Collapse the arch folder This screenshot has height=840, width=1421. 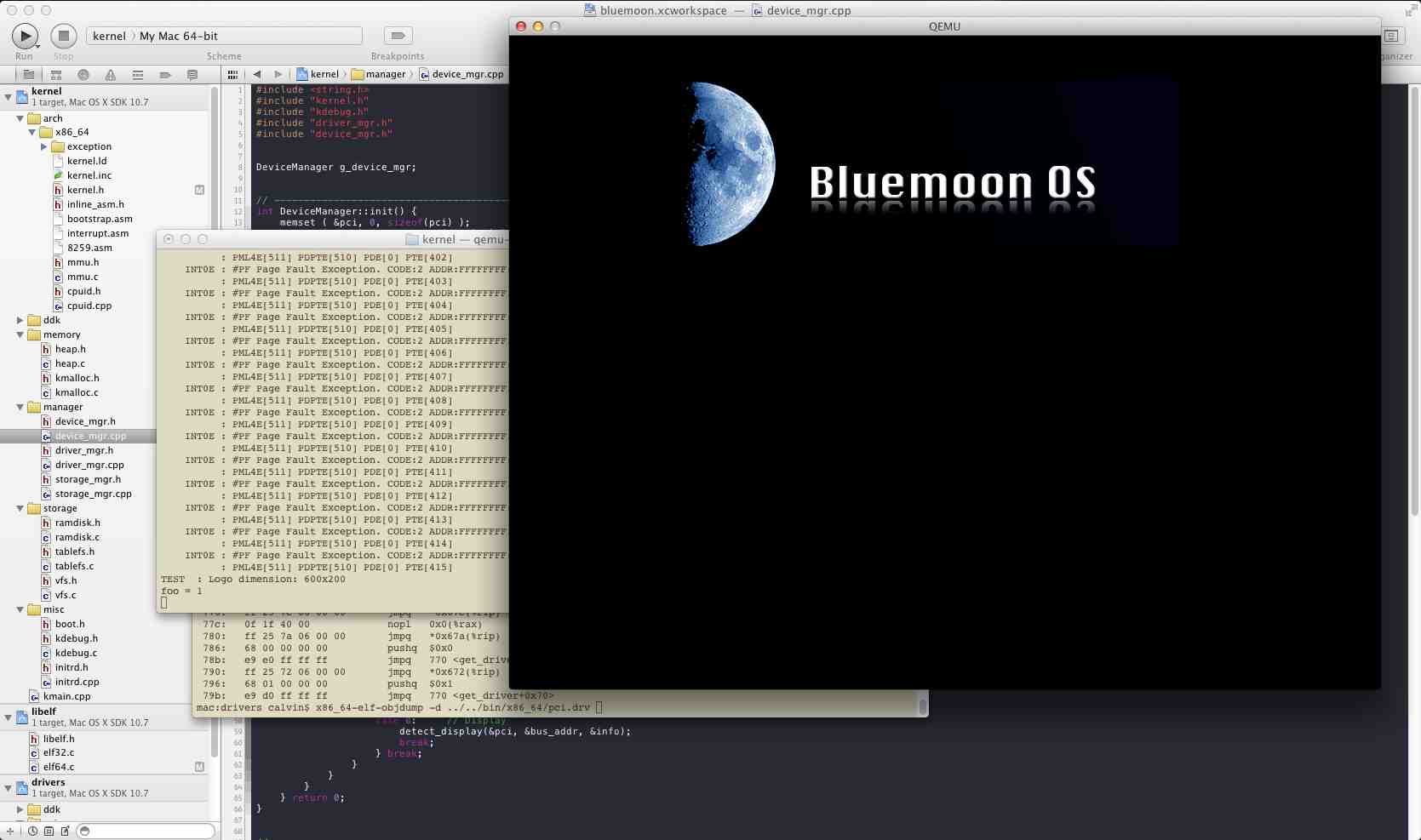click(x=20, y=118)
